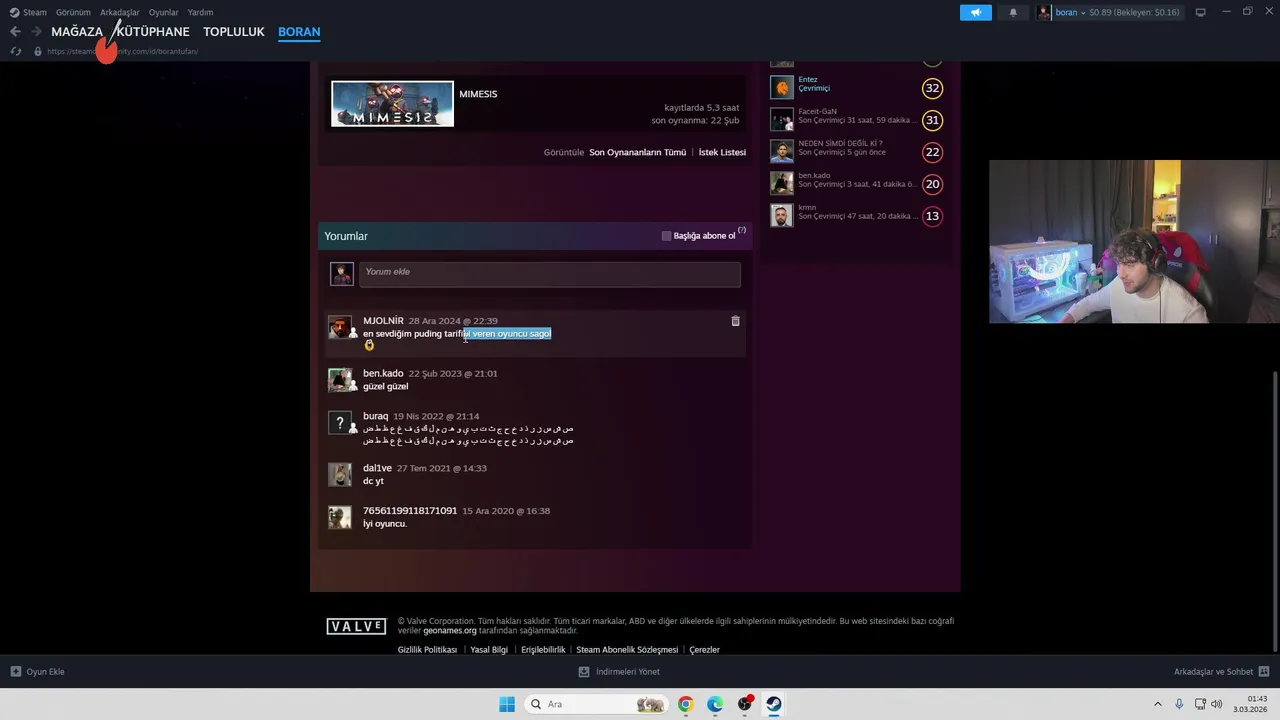Viewport: 1280px width, 720px height.
Task: Go forward with the right arrow
Action: 36,32
